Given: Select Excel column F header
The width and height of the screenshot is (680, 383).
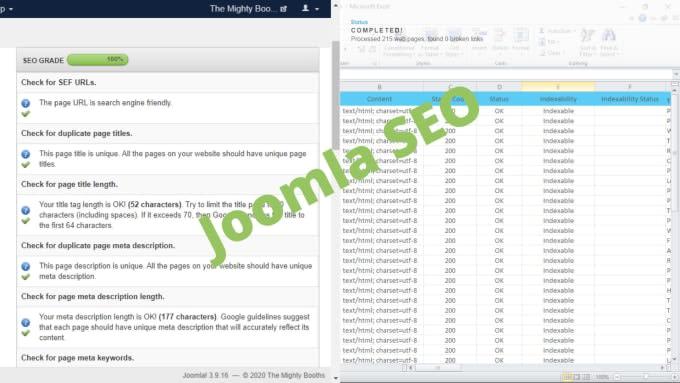Looking at the screenshot, I should [630, 87].
